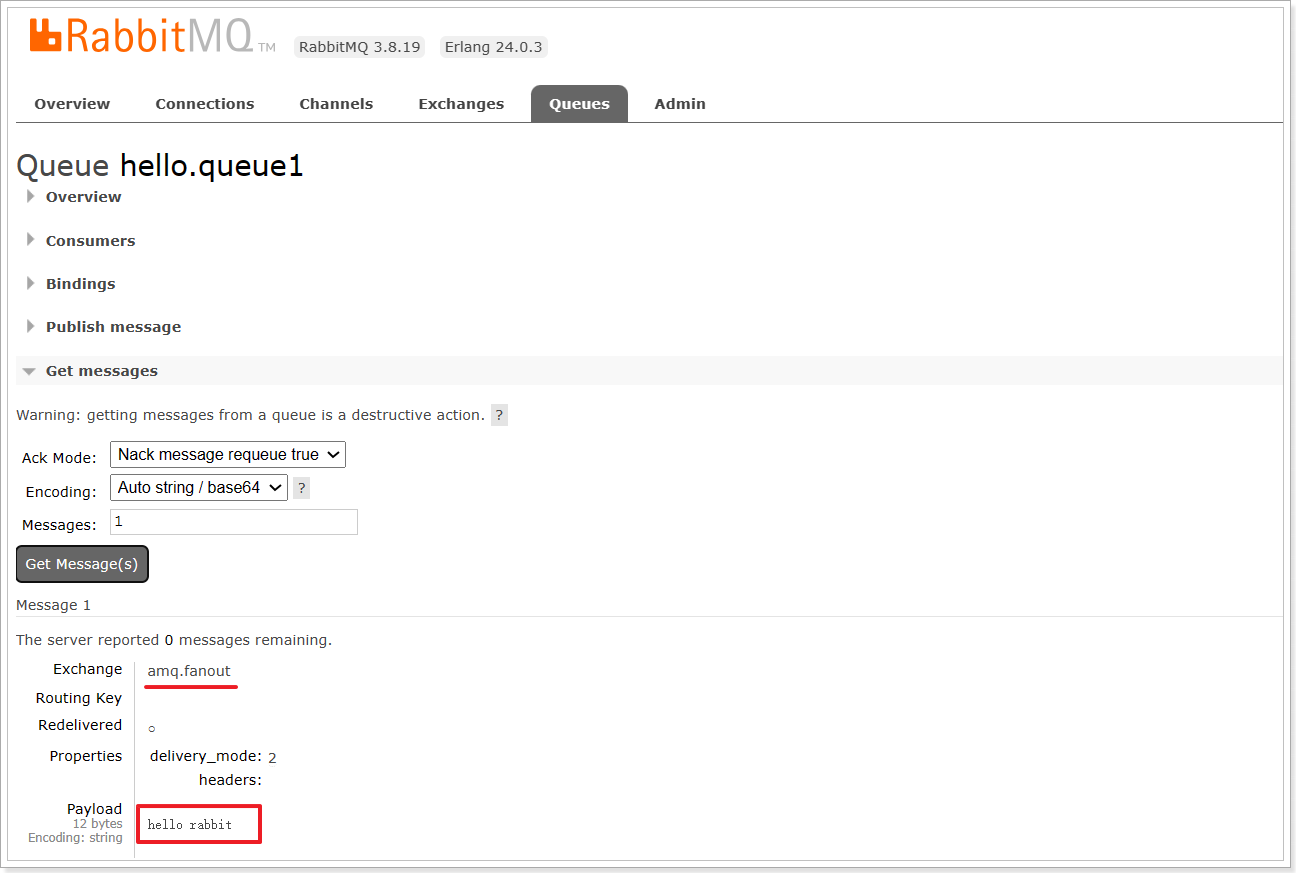Viewport: 1296px width, 873px height.
Task: Click the server reported messages remaining text
Action: 174,640
